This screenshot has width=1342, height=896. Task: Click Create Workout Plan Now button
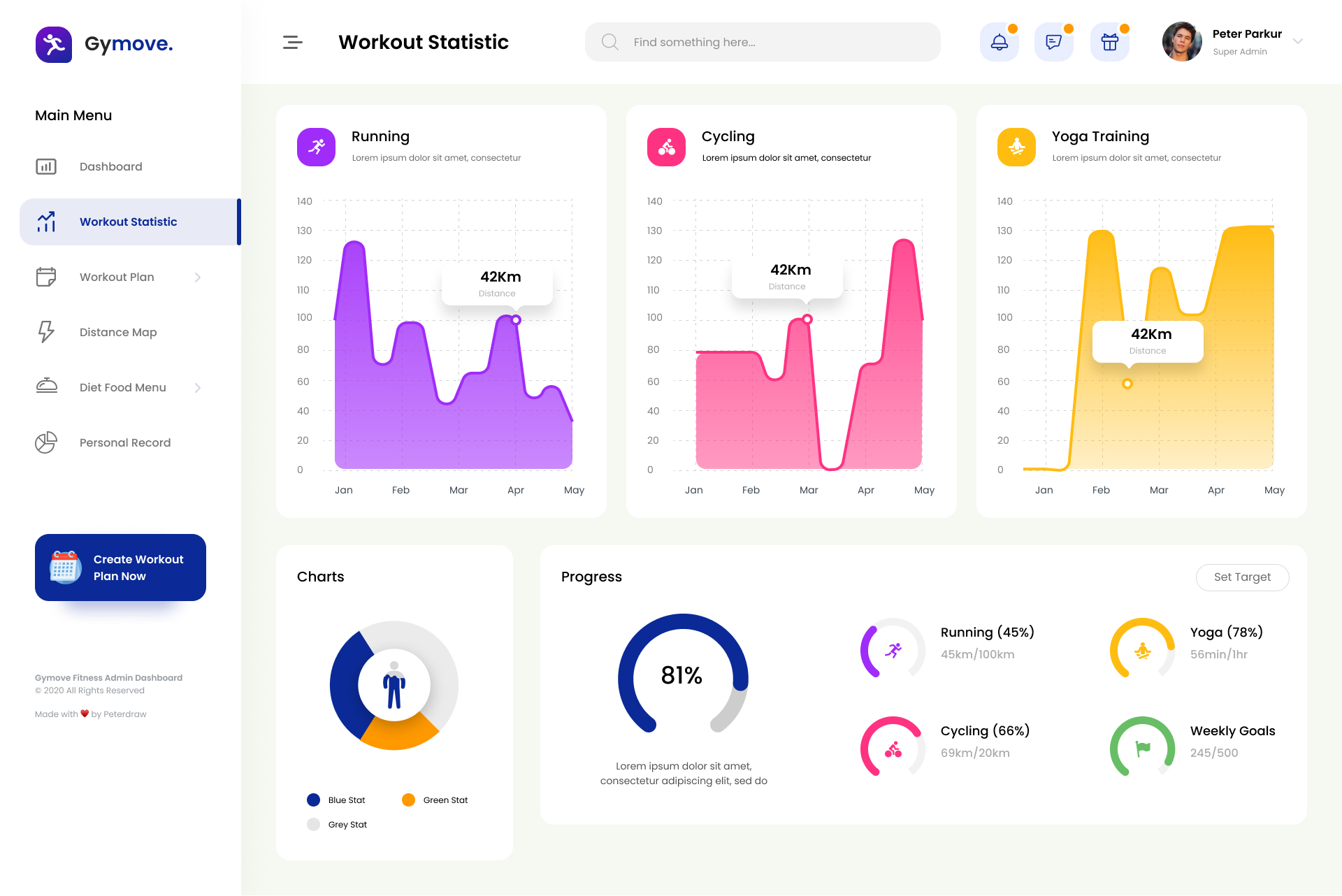(120, 568)
